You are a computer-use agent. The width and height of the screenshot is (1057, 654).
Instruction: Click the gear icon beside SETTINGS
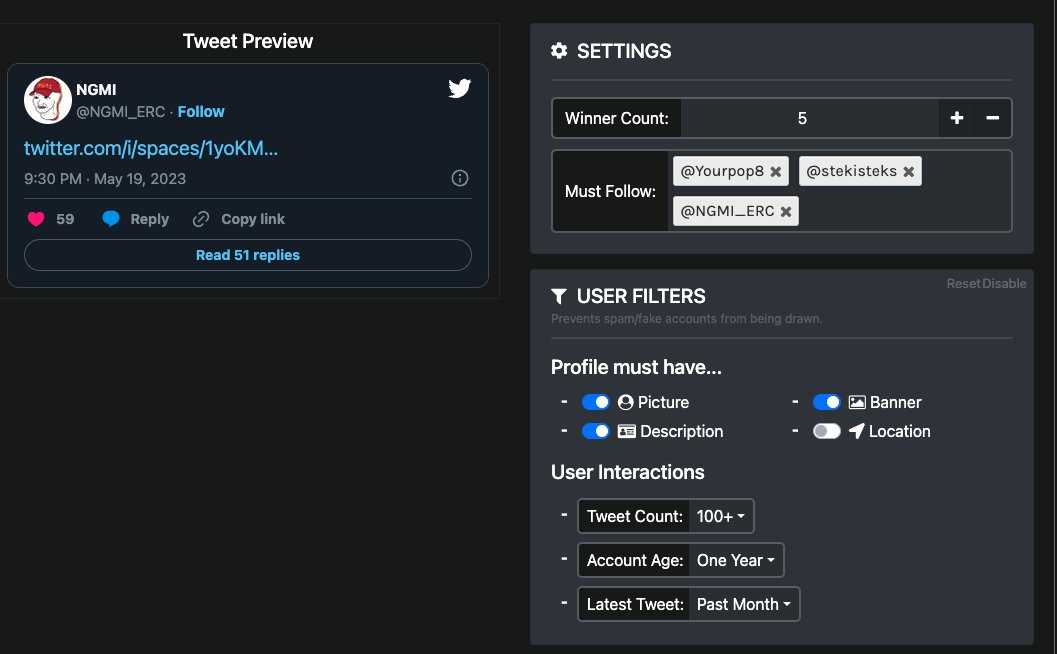pyautogui.click(x=559, y=51)
